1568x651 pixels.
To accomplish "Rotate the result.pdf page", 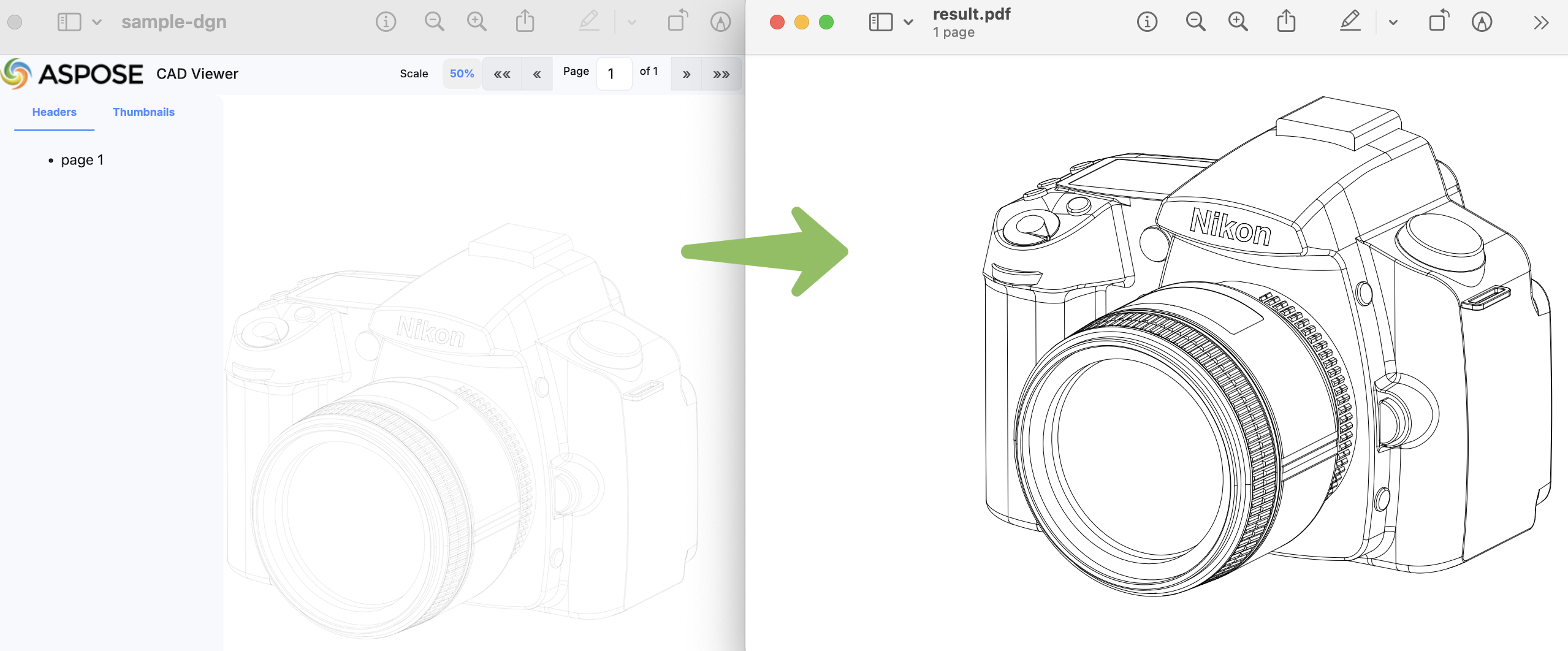I will [1438, 22].
